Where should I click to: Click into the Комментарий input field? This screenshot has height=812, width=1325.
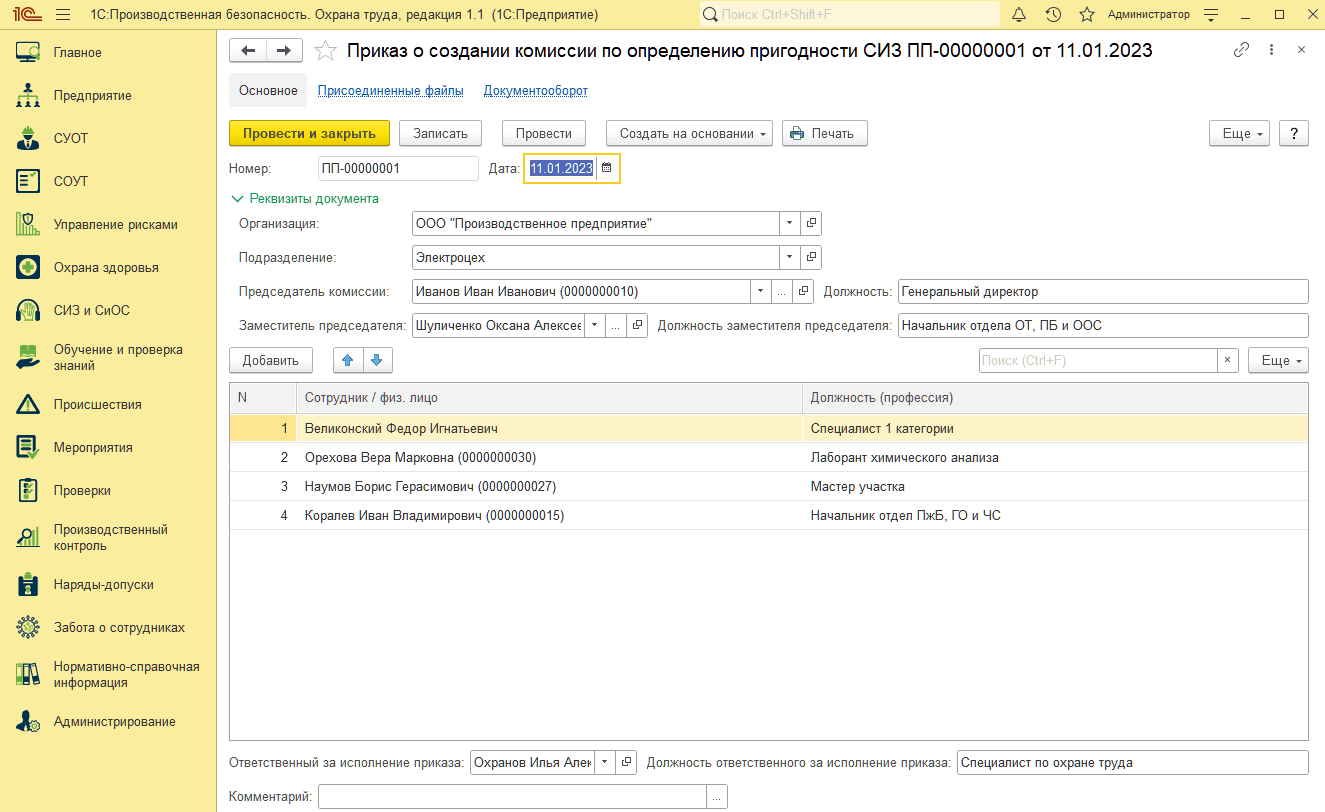pos(512,797)
